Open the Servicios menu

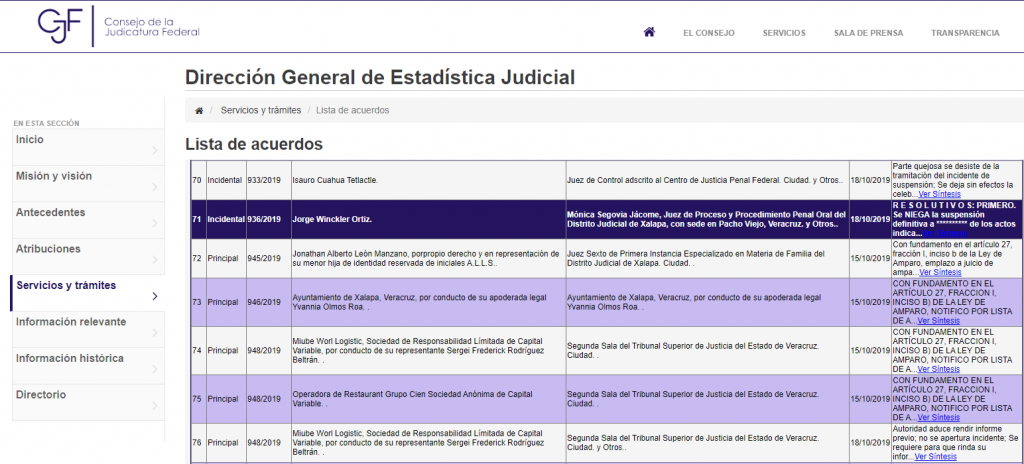784,33
